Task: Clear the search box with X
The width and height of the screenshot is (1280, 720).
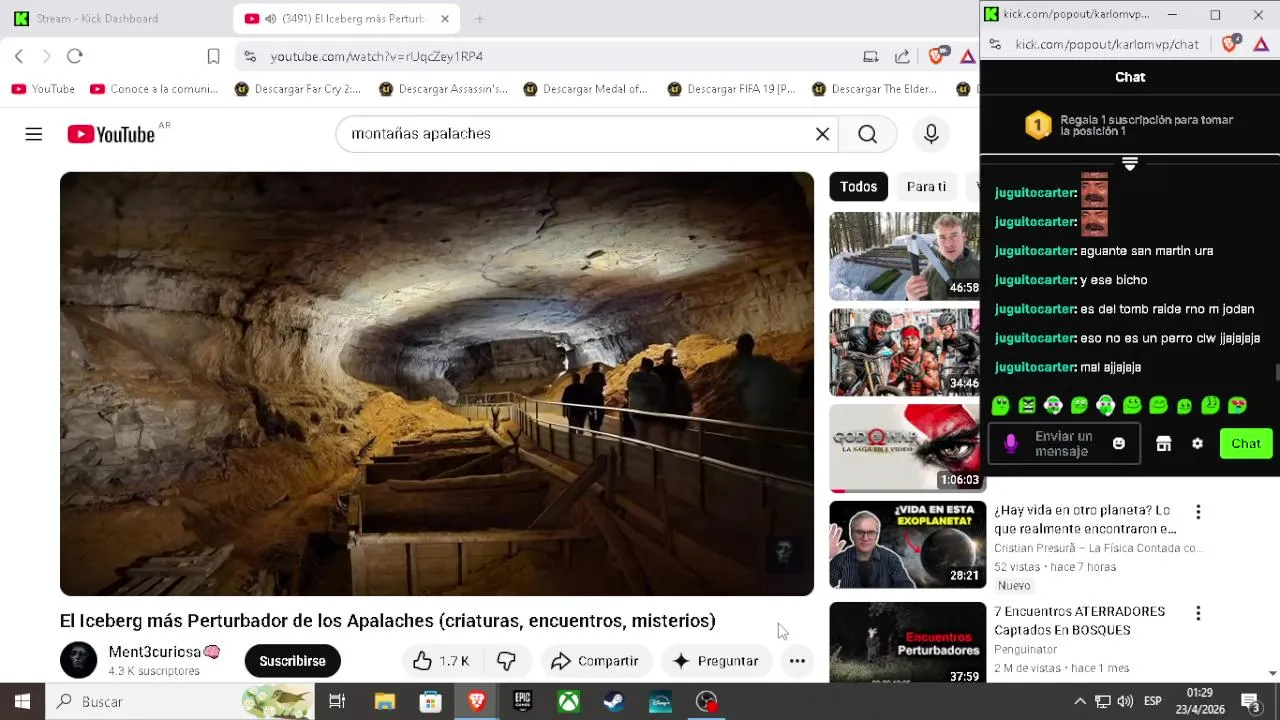Action: (822, 134)
